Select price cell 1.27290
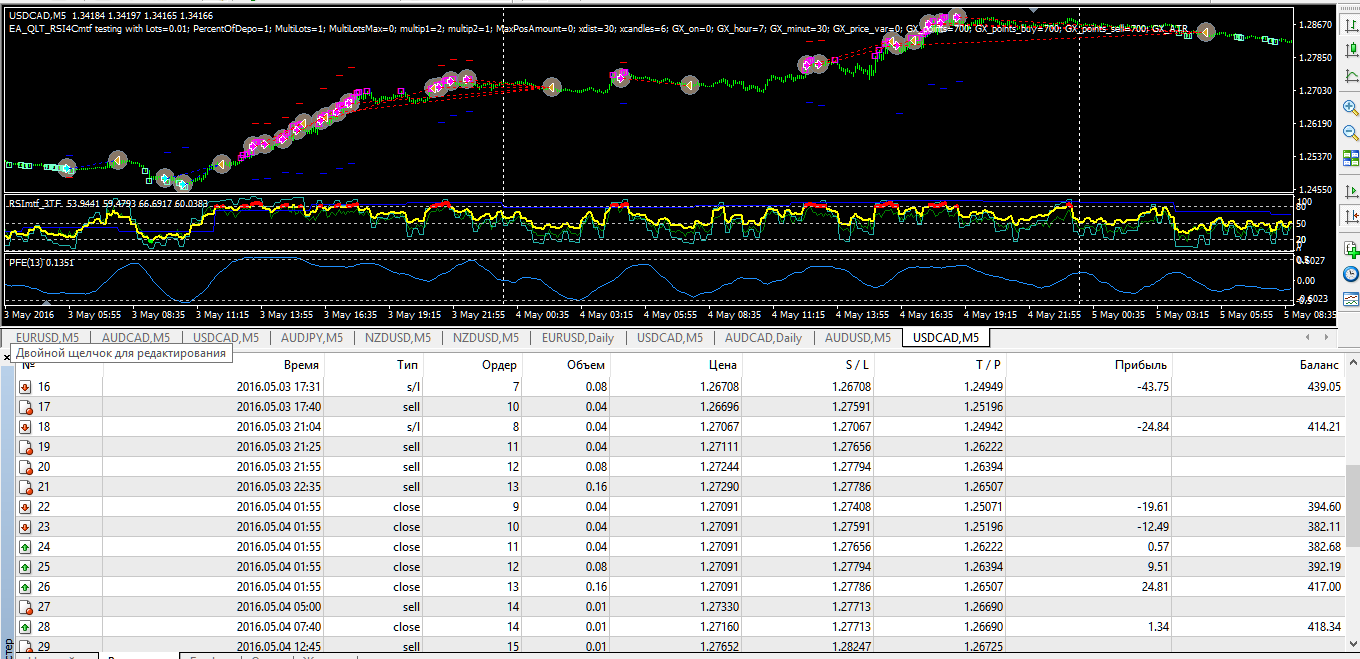The height and width of the screenshot is (659, 1360). pos(719,487)
